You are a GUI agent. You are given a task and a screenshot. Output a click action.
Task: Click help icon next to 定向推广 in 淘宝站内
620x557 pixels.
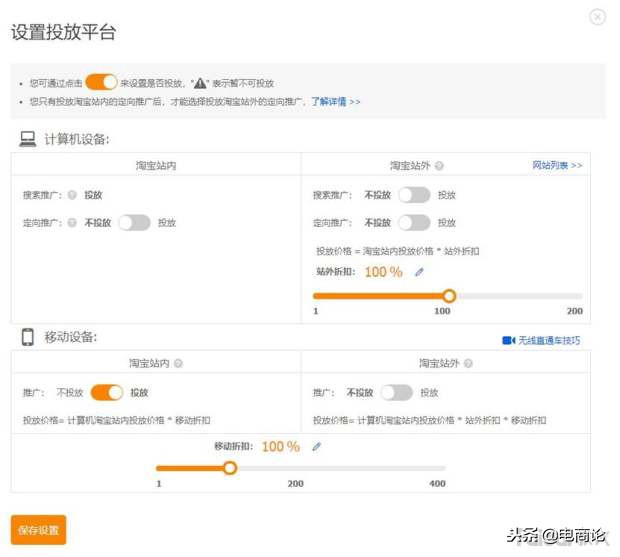[x=72, y=223]
